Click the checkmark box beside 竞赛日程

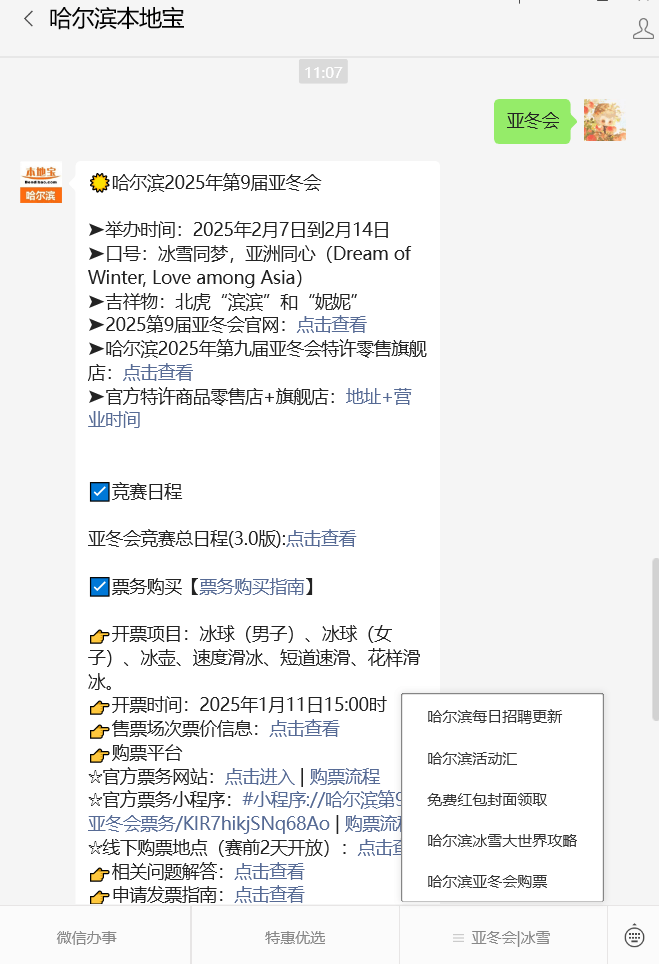click(99, 492)
